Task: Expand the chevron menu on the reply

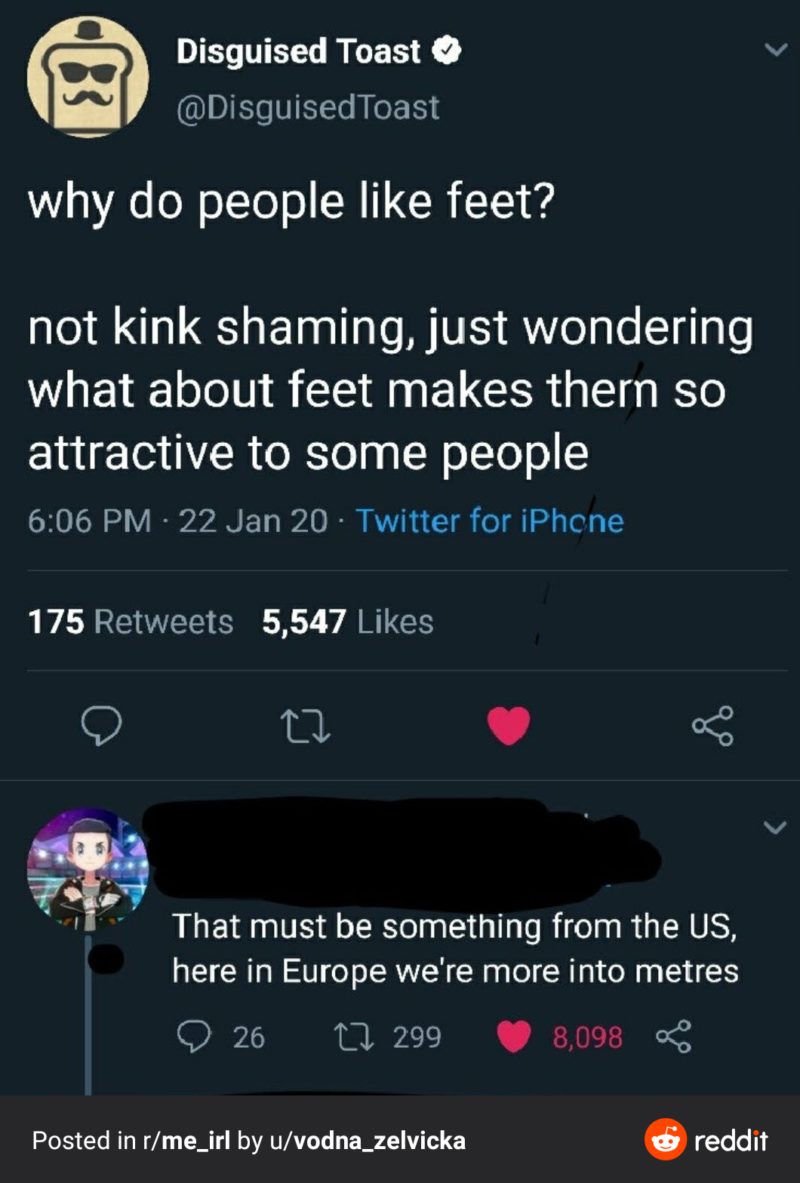Action: pos(768,827)
